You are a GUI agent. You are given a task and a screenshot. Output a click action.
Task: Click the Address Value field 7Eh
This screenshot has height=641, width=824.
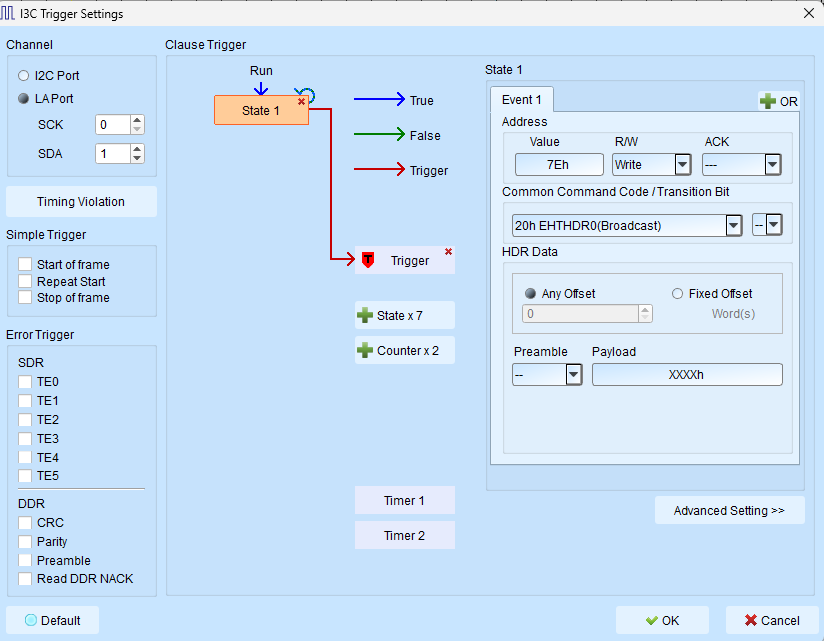(x=559, y=164)
